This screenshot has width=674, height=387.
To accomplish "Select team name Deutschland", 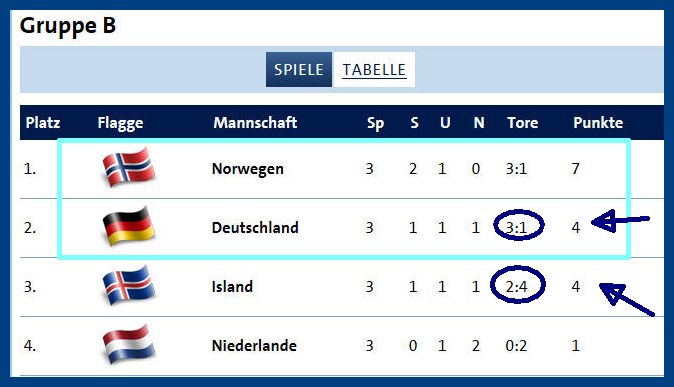I will [255, 227].
